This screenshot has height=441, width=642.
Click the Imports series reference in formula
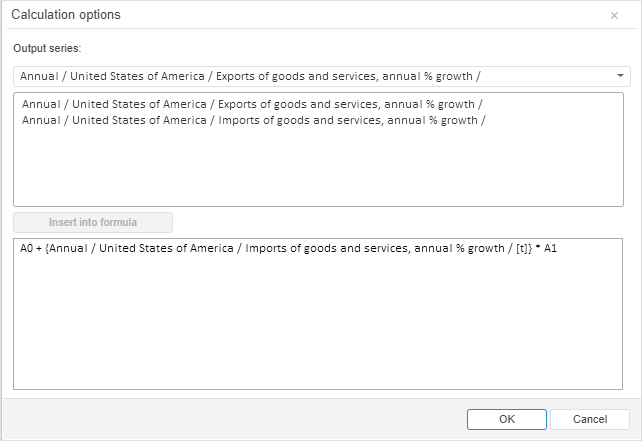(x=280, y=248)
